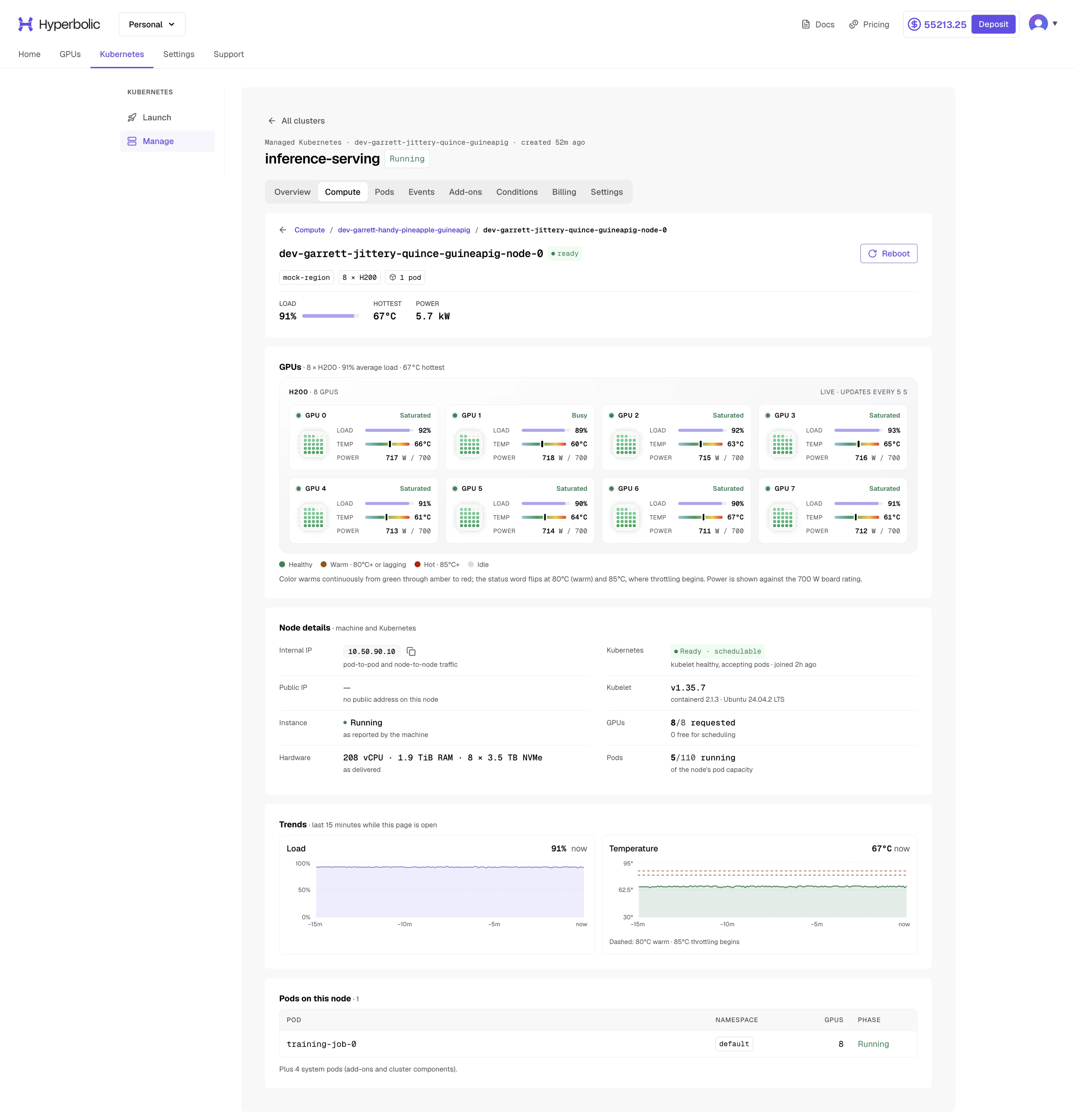Open the Events tab

click(x=422, y=192)
